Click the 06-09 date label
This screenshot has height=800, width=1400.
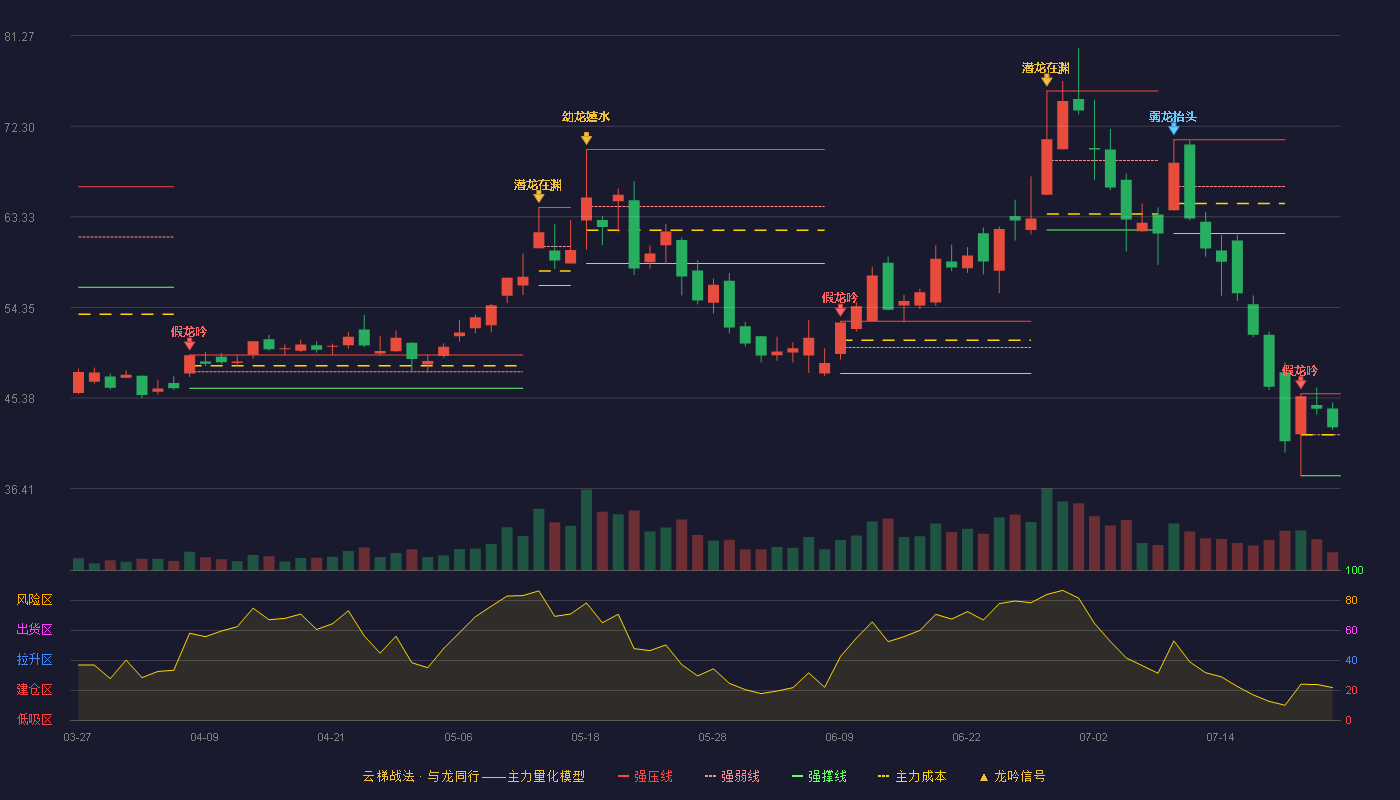click(839, 737)
